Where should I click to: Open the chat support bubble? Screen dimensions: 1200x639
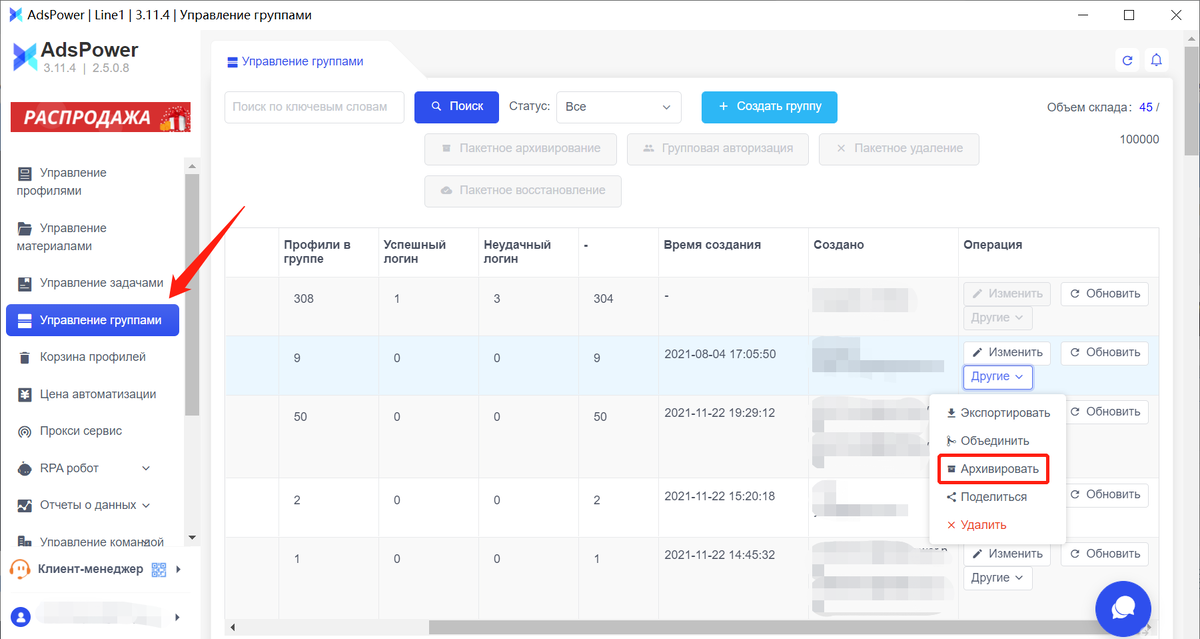1124,607
